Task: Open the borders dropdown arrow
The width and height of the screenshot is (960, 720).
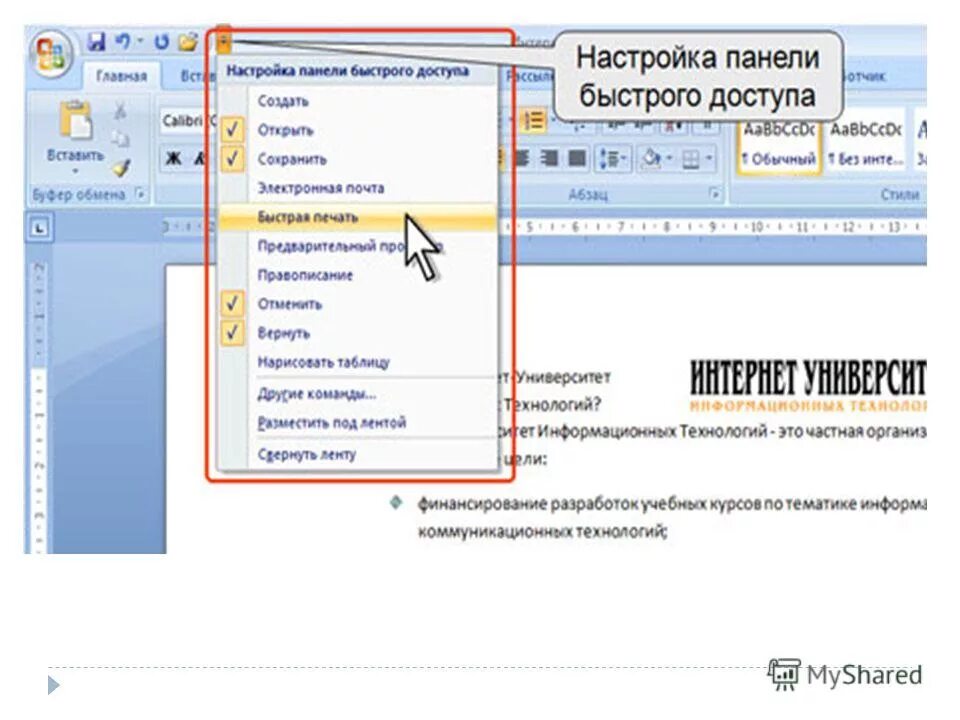Action: [707, 158]
